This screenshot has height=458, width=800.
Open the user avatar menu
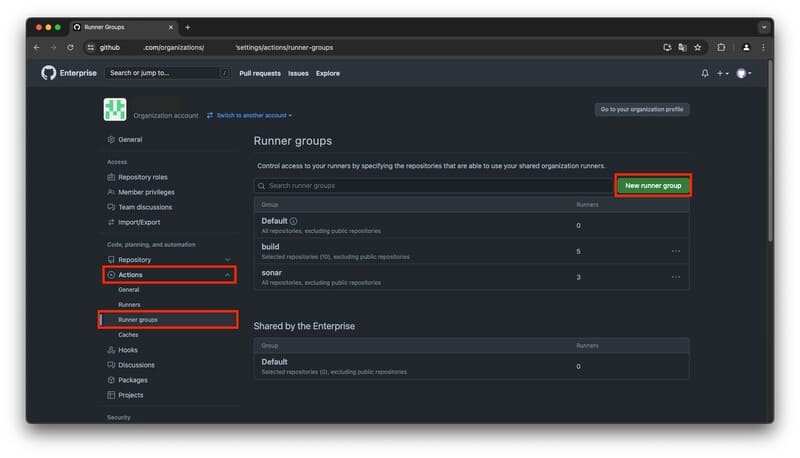[x=743, y=73]
